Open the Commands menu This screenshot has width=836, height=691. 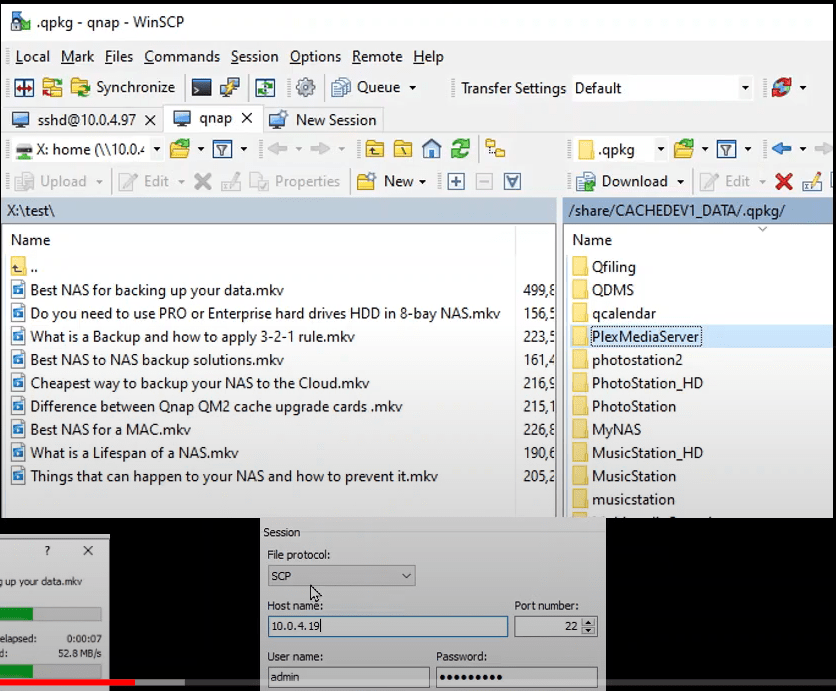point(182,57)
